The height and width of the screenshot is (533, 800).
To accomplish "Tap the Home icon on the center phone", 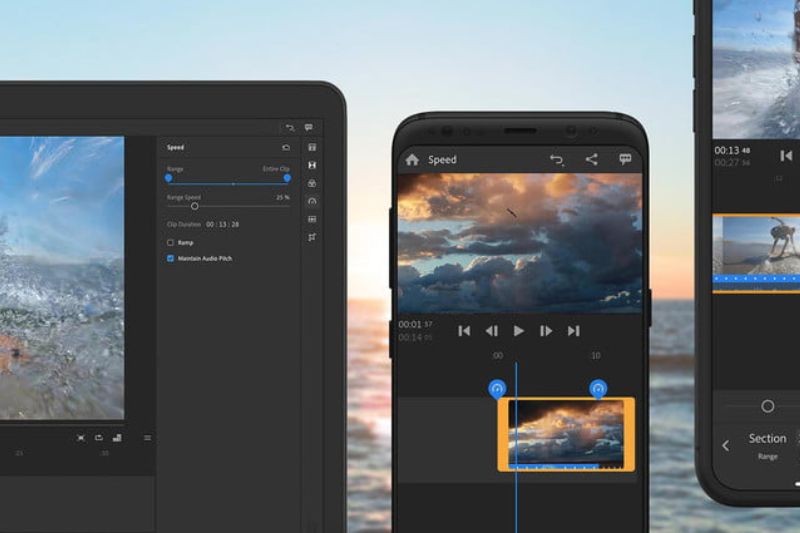I will (x=412, y=160).
